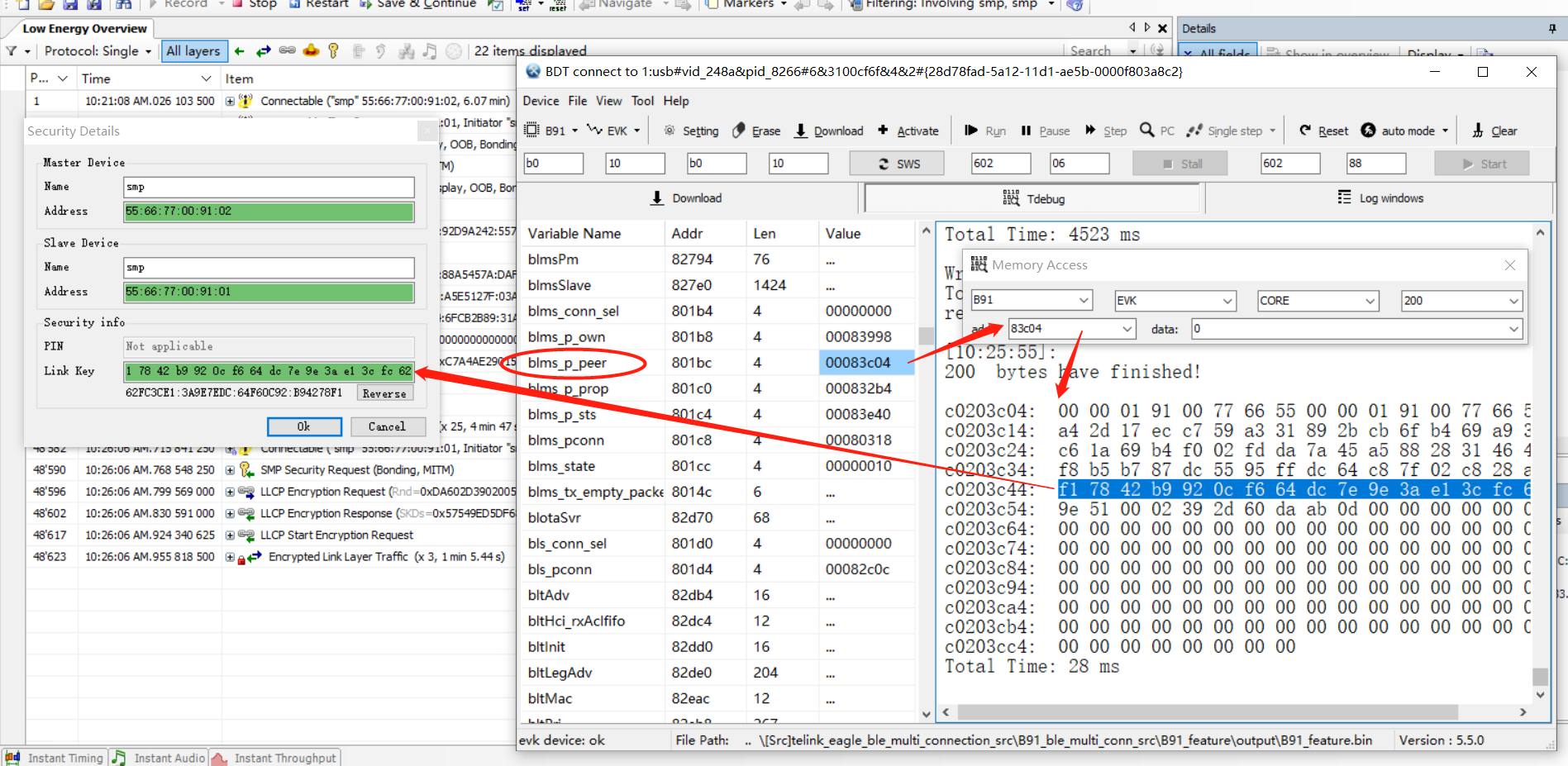Click the horizontal scrollbar under memory dump

point(1207,712)
